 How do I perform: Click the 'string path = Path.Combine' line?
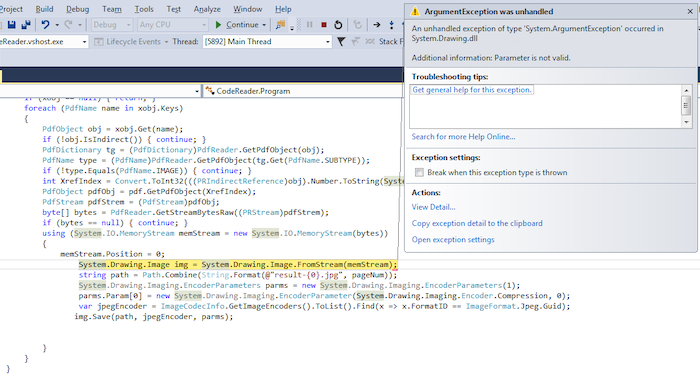tap(238, 275)
